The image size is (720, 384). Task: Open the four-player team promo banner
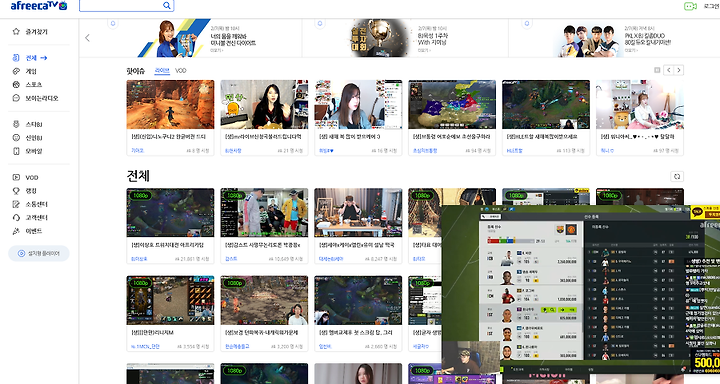point(613,38)
